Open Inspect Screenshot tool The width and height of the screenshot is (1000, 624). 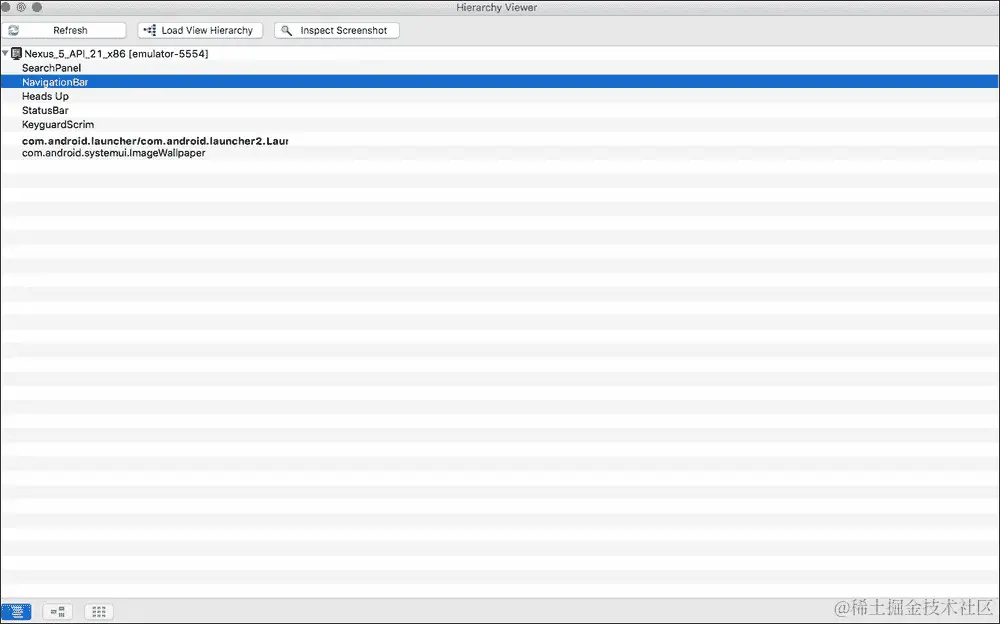click(337, 31)
